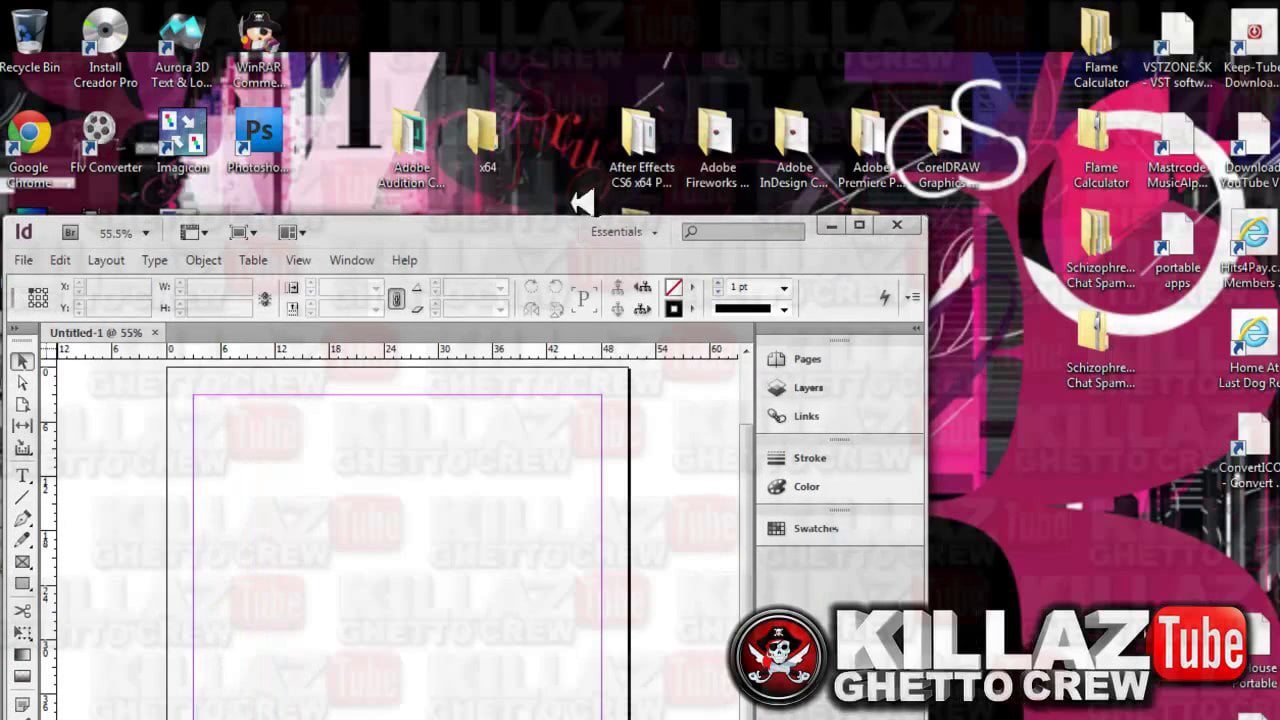Viewport: 1280px width, 720px height.
Task: Select the Direct Selection tool
Action: click(22, 383)
